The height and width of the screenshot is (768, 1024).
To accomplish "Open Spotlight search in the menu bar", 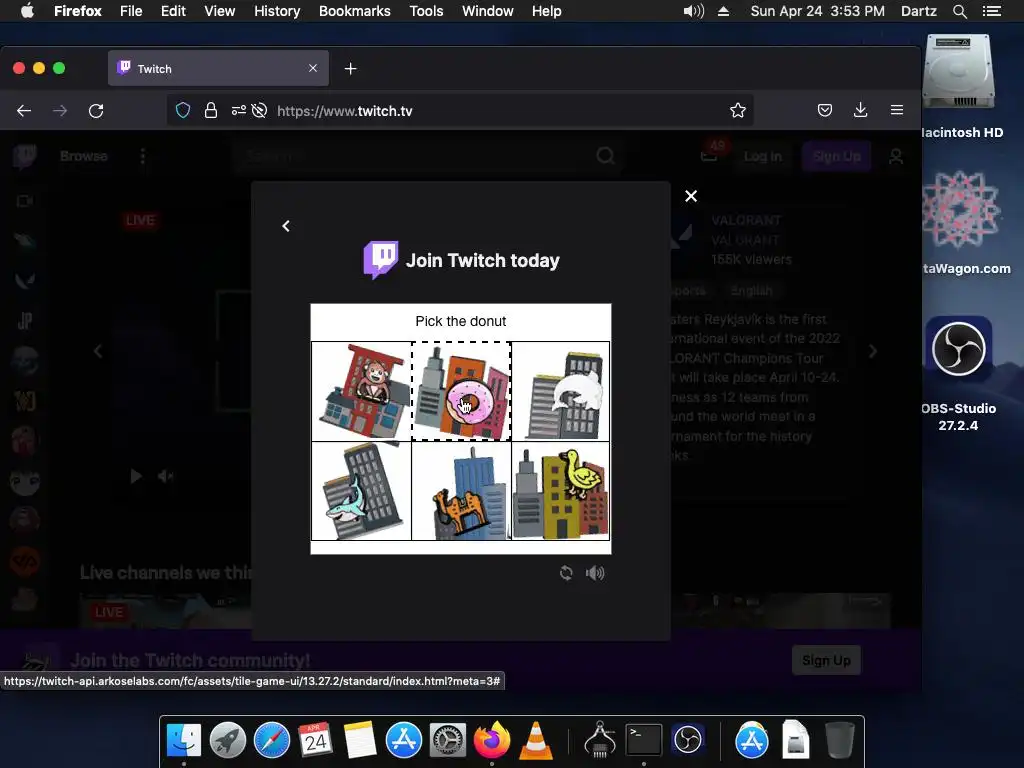I will tap(959, 11).
